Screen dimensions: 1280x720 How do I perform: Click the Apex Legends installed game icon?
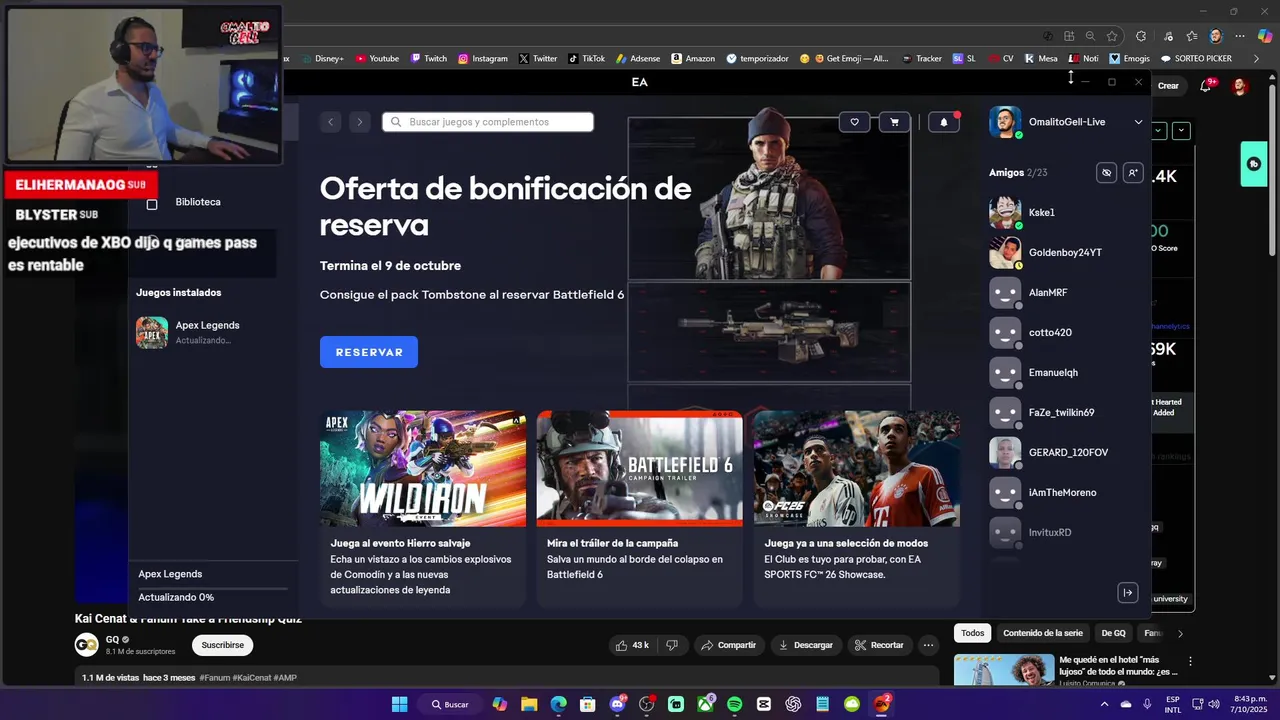(152, 333)
